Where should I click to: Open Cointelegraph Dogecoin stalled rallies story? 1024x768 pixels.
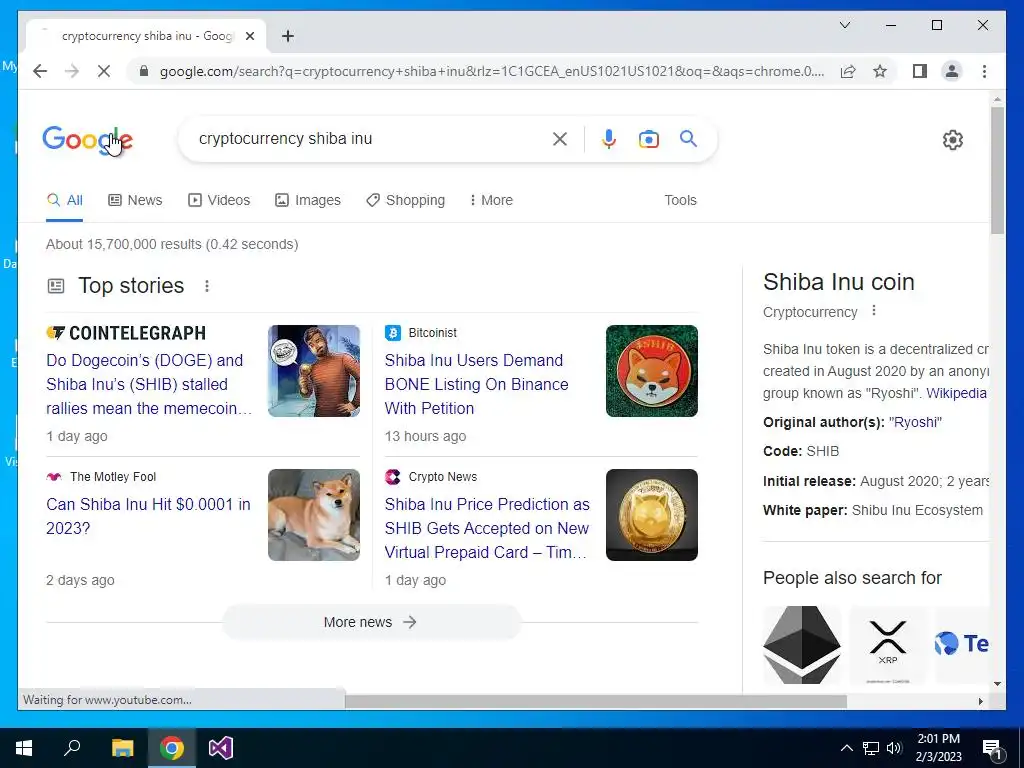149,384
